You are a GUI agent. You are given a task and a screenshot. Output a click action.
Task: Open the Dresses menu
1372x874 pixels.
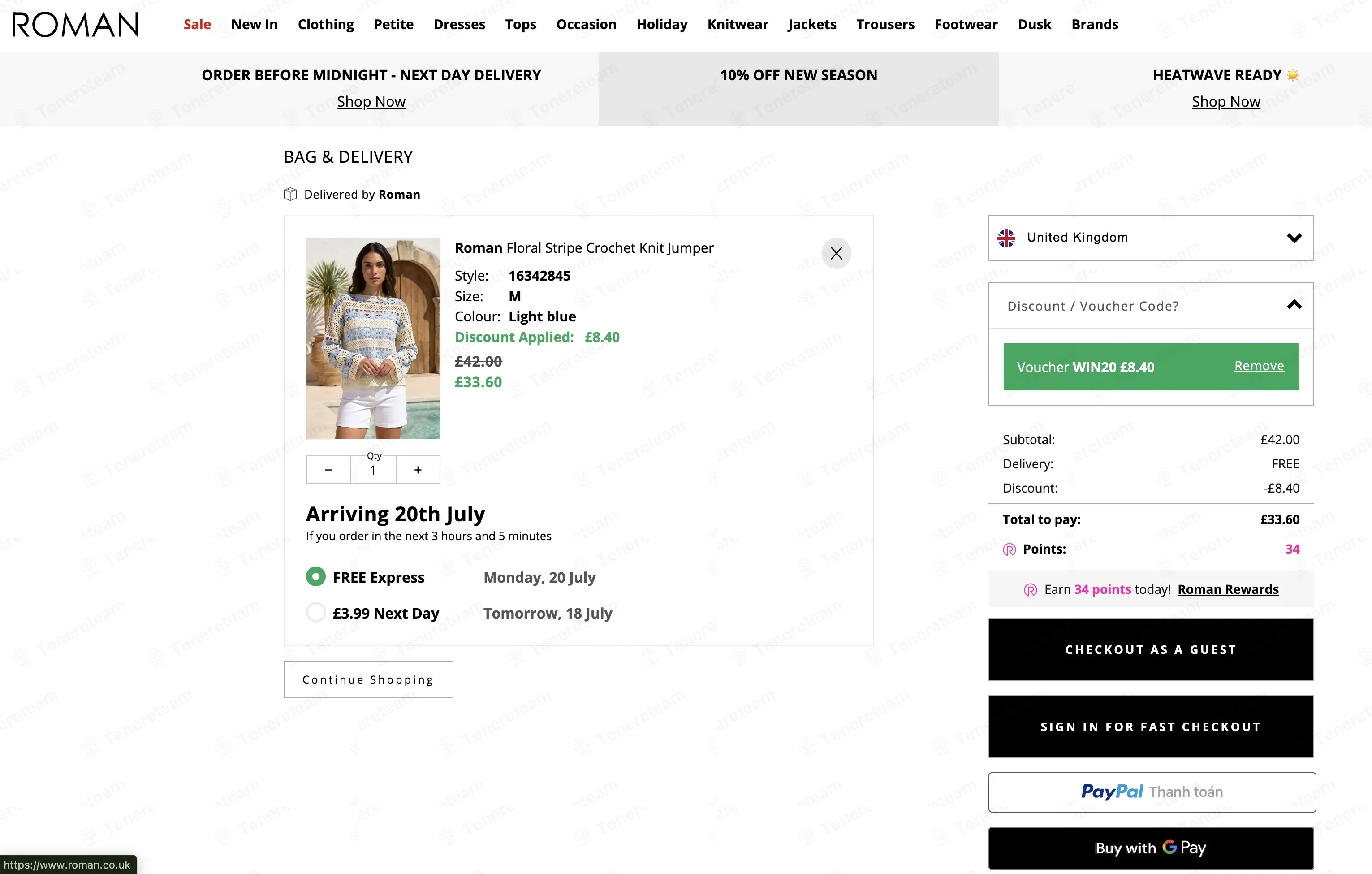tap(459, 25)
